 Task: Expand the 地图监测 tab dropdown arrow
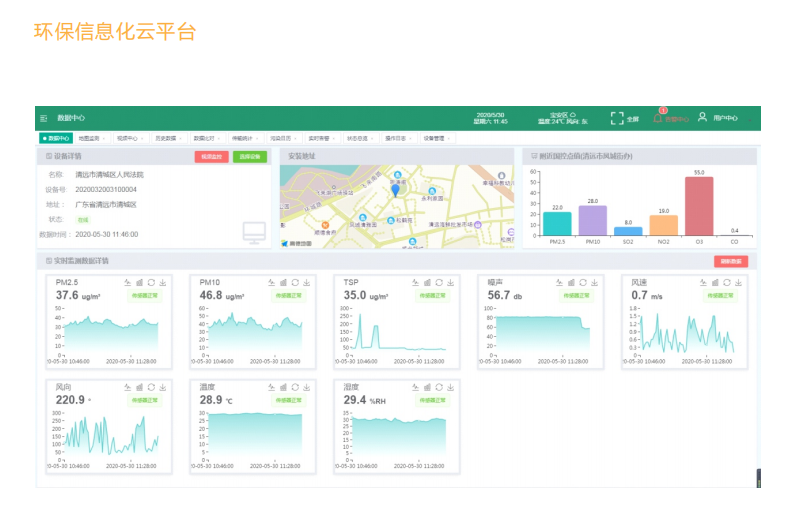[103, 139]
